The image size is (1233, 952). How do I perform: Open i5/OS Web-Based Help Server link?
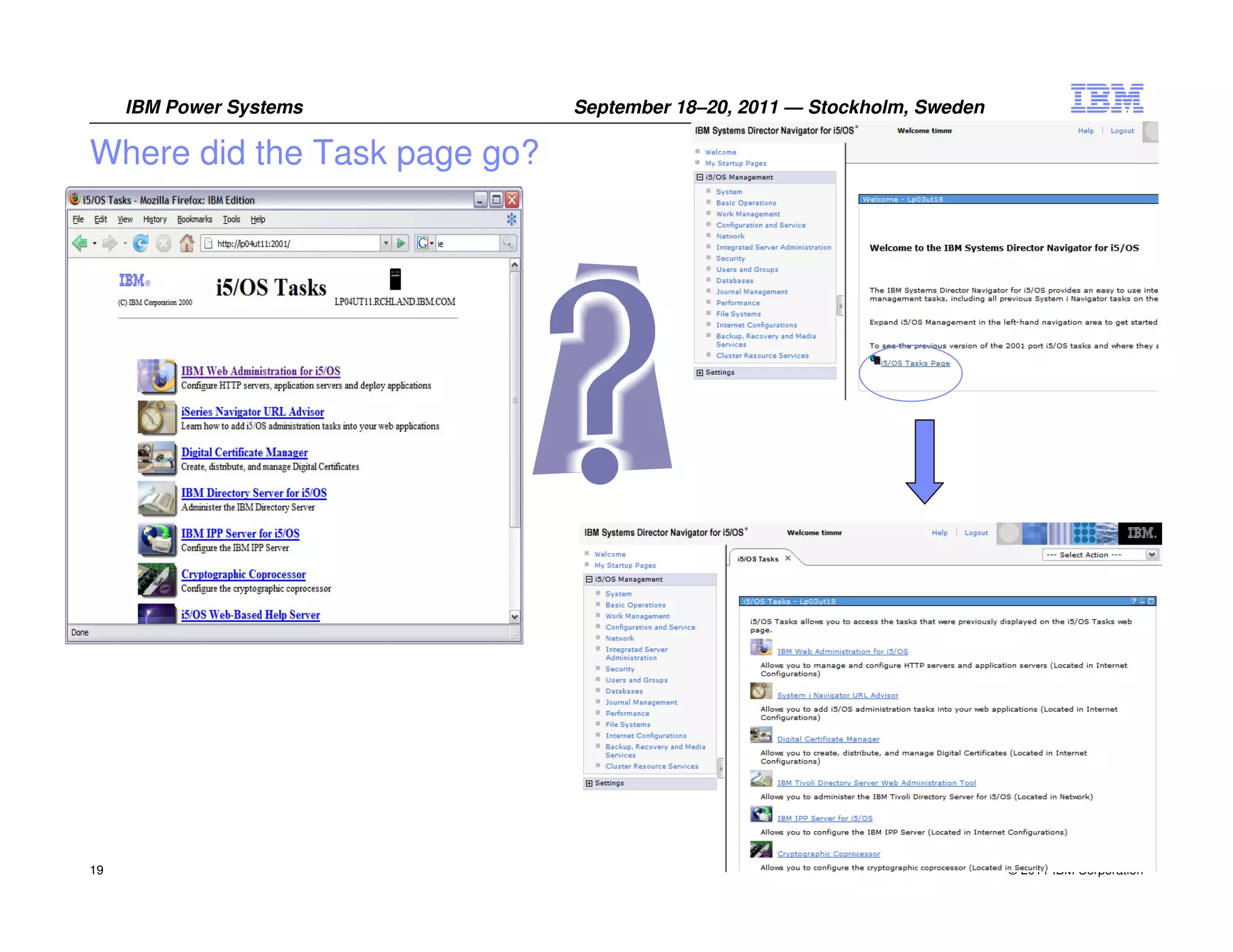point(250,614)
